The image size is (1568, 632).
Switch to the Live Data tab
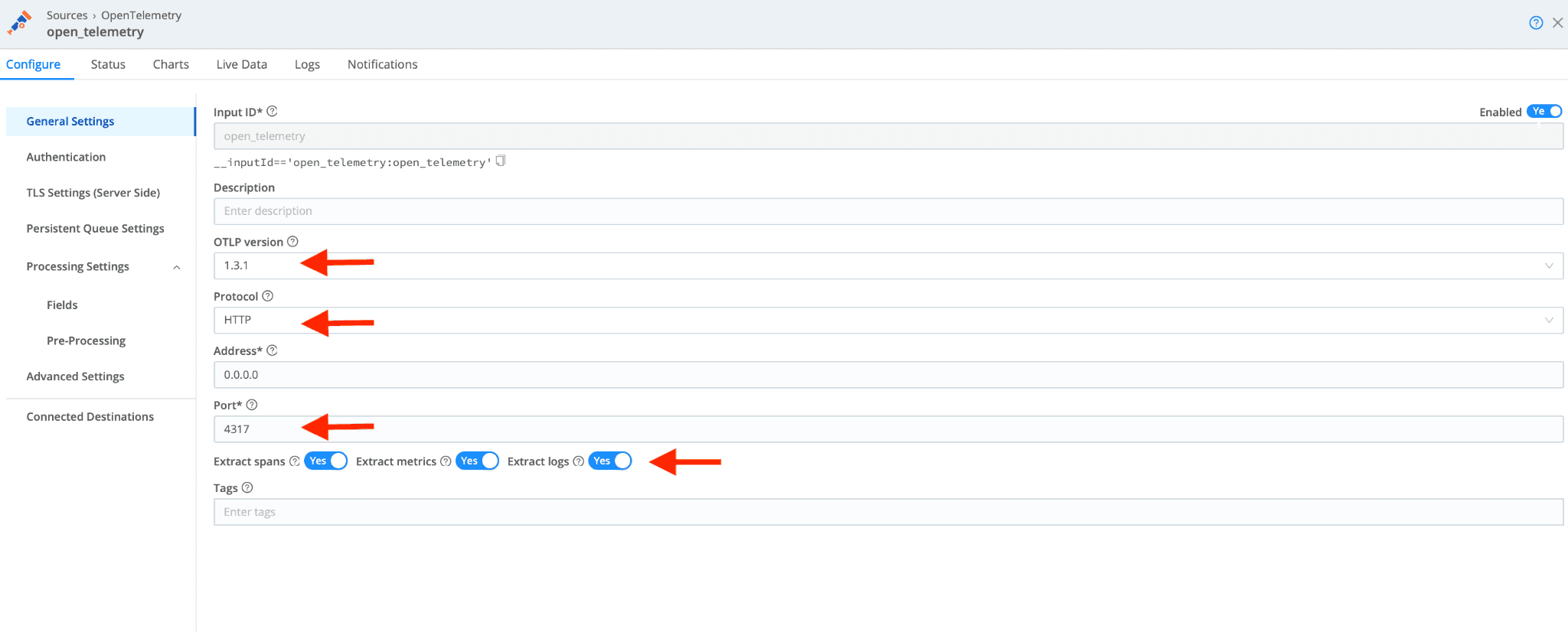tap(241, 64)
